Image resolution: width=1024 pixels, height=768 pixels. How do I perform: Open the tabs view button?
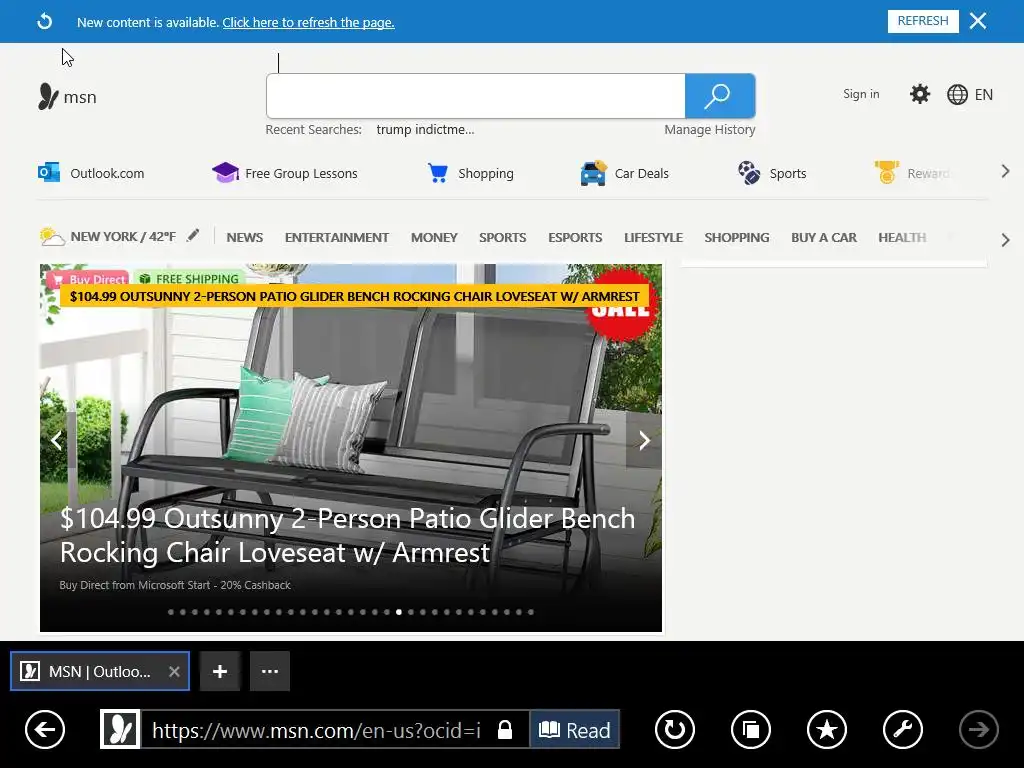pos(751,729)
